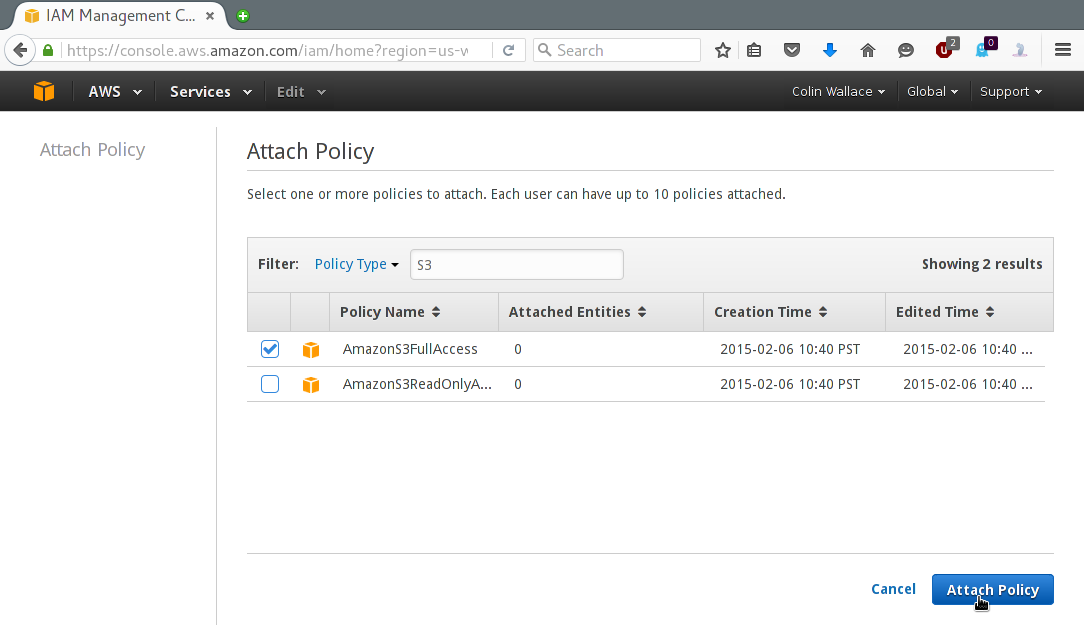Close the IAM Management Console tab

click(209, 15)
